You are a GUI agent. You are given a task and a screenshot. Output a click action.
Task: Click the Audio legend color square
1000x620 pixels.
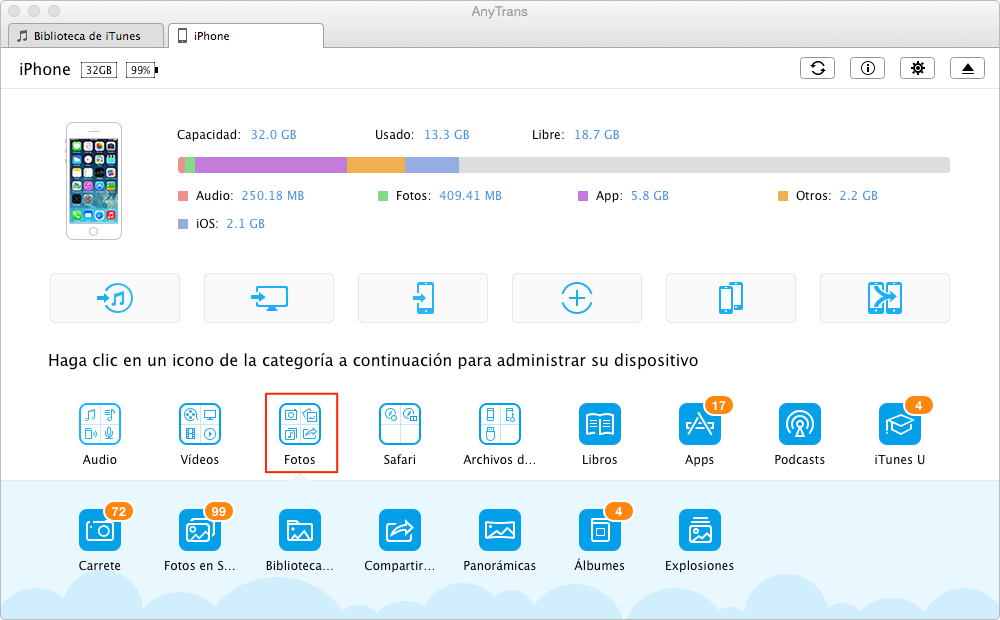(x=183, y=196)
